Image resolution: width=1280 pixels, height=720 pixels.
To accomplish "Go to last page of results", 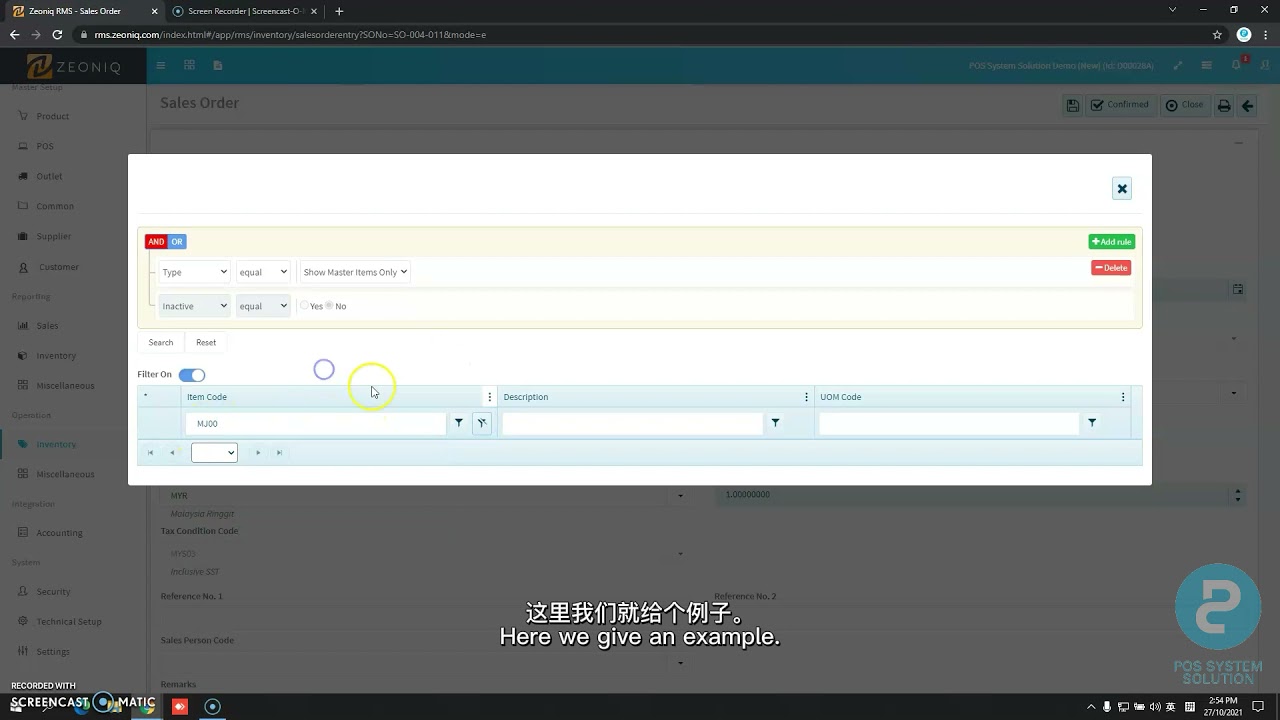I will click(279, 453).
